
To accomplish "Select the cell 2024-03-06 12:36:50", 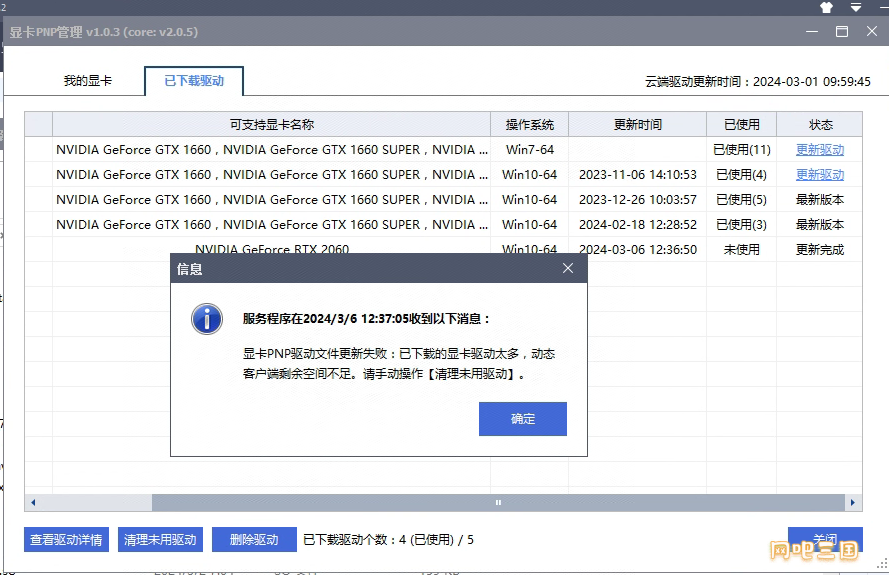I will pyautogui.click(x=637, y=250).
